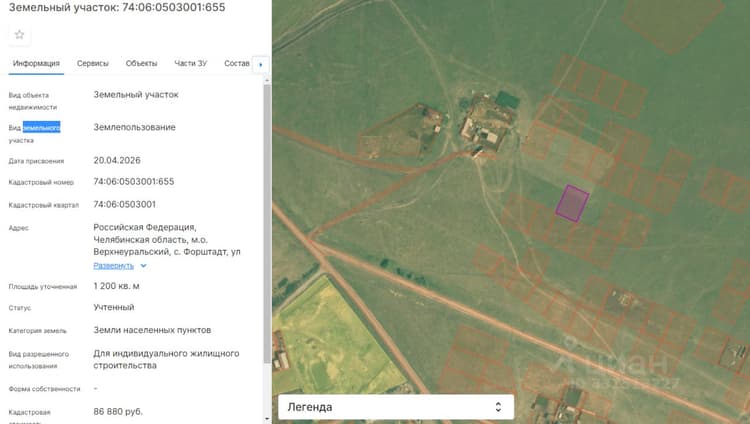Click the label Статус

20,308
